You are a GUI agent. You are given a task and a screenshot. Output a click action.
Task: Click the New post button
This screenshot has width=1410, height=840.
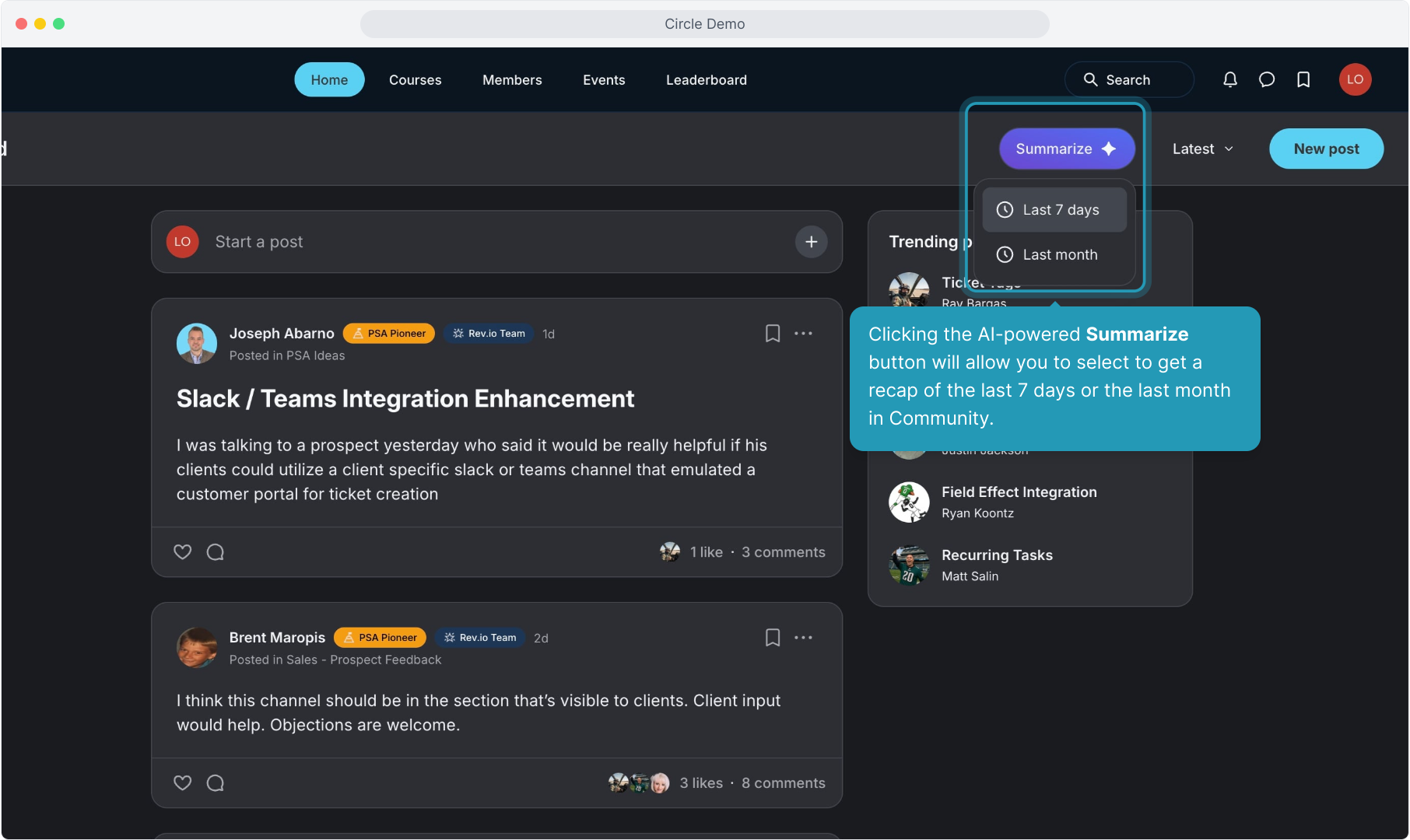1325,149
